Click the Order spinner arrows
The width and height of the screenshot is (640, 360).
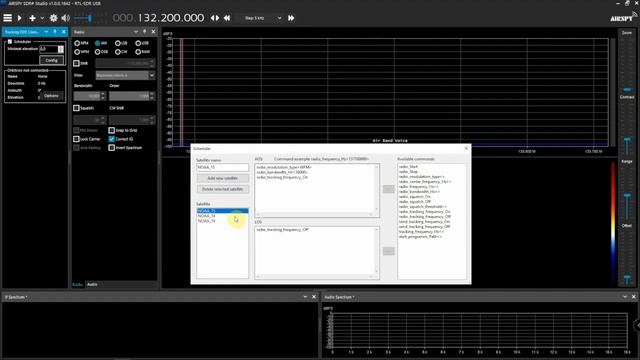152,96
